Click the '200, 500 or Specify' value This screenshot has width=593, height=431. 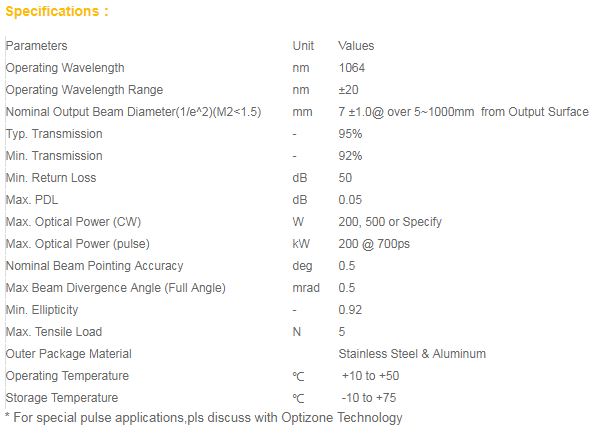point(390,222)
